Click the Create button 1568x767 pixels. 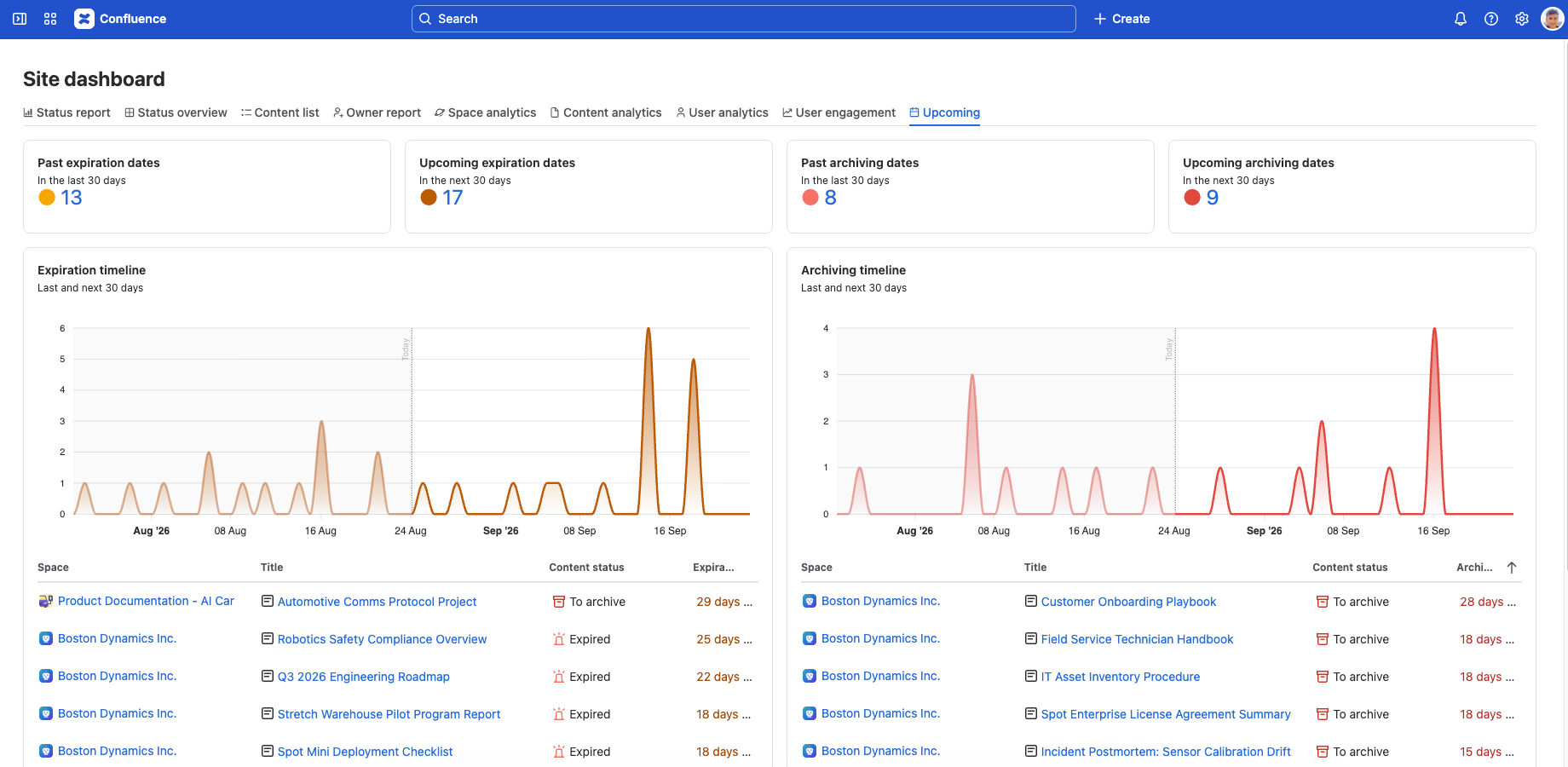[x=1121, y=19]
